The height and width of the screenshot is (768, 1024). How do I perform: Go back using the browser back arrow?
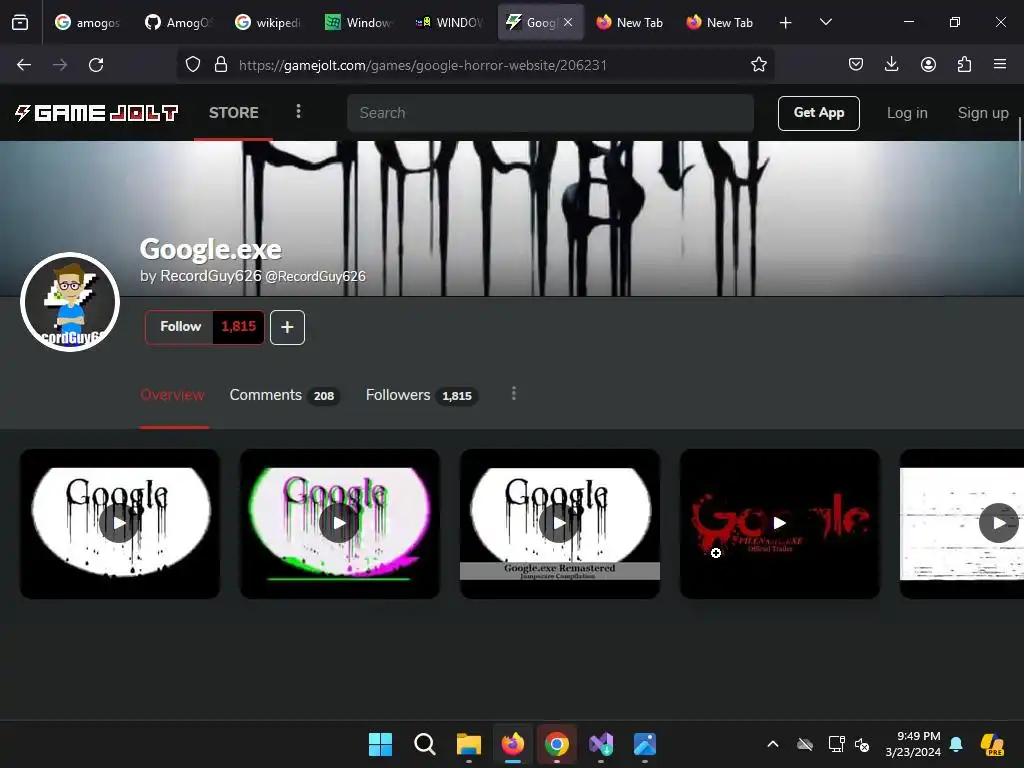24,65
